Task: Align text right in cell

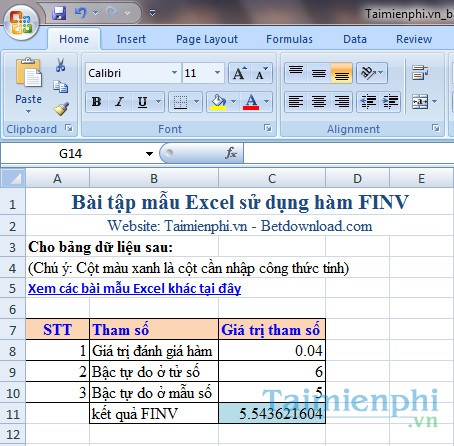Action: coord(342,102)
